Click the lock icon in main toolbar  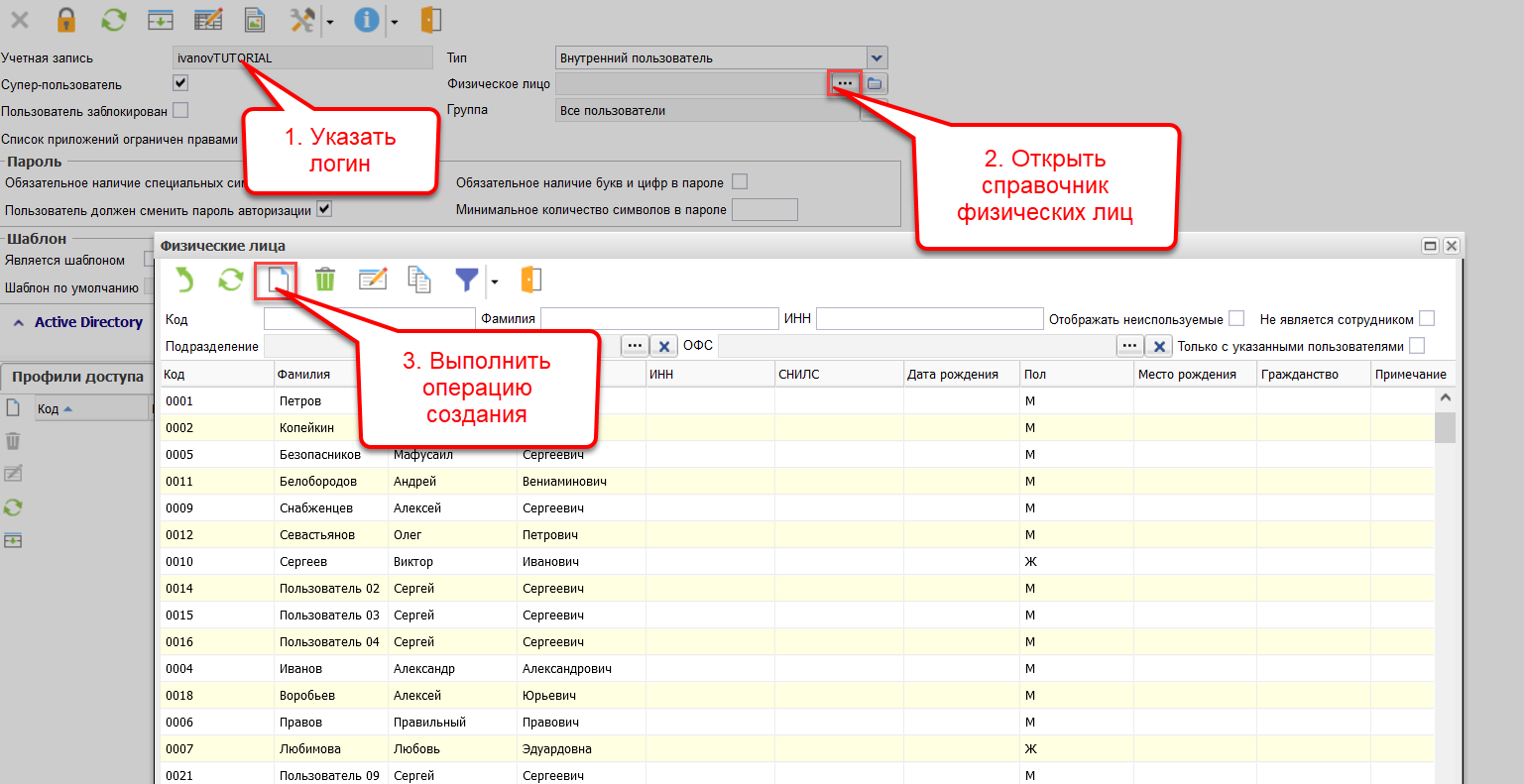tap(66, 19)
